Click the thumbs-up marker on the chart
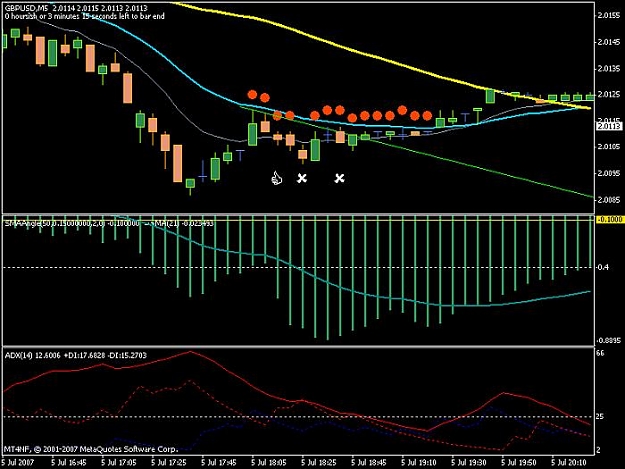 [276, 178]
